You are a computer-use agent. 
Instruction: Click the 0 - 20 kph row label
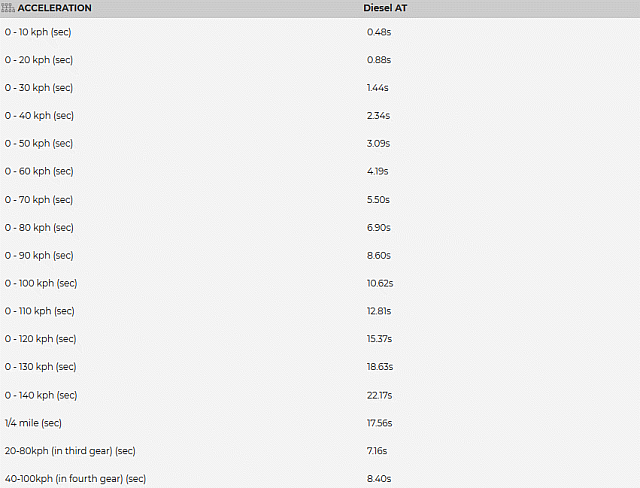(x=38, y=60)
